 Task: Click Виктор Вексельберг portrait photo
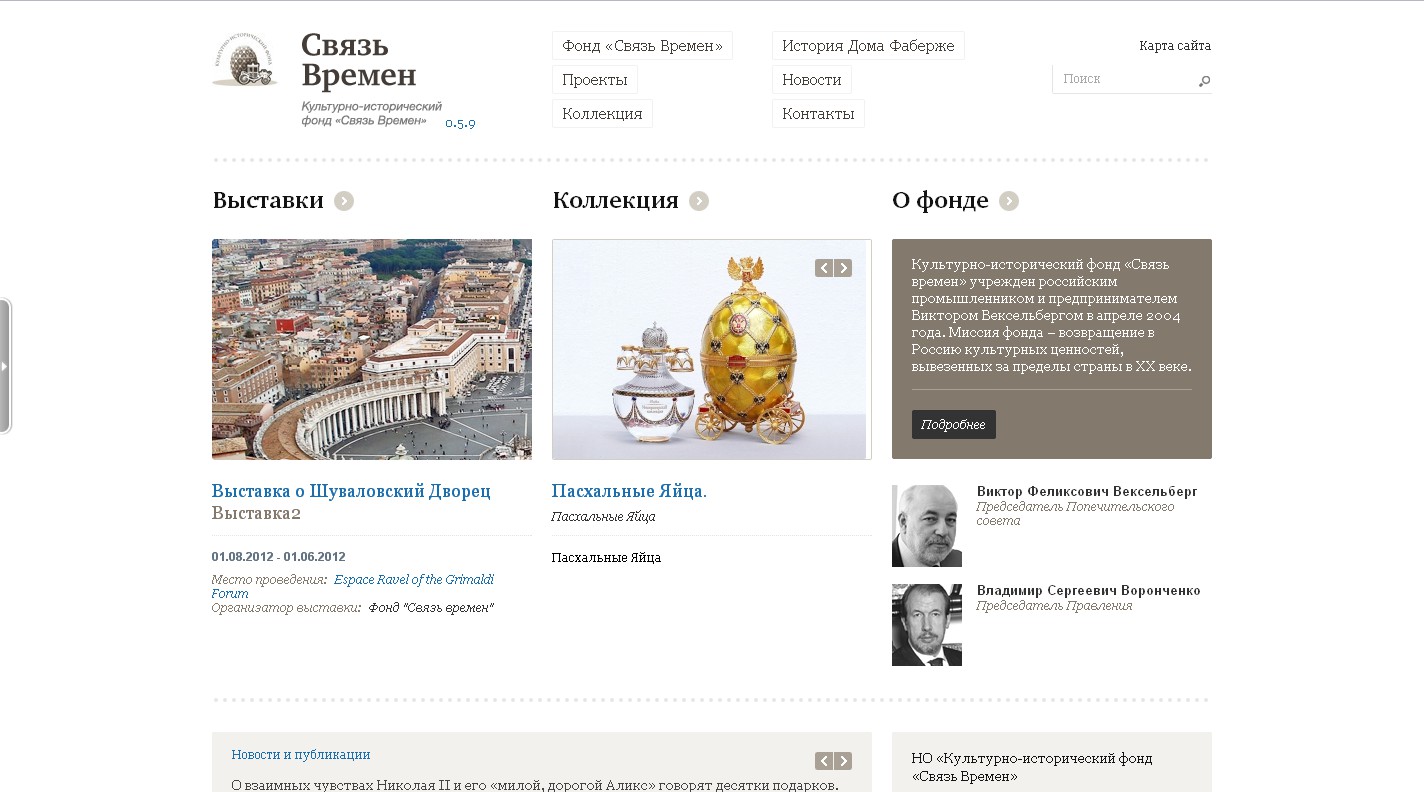pyautogui.click(x=927, y=526)
